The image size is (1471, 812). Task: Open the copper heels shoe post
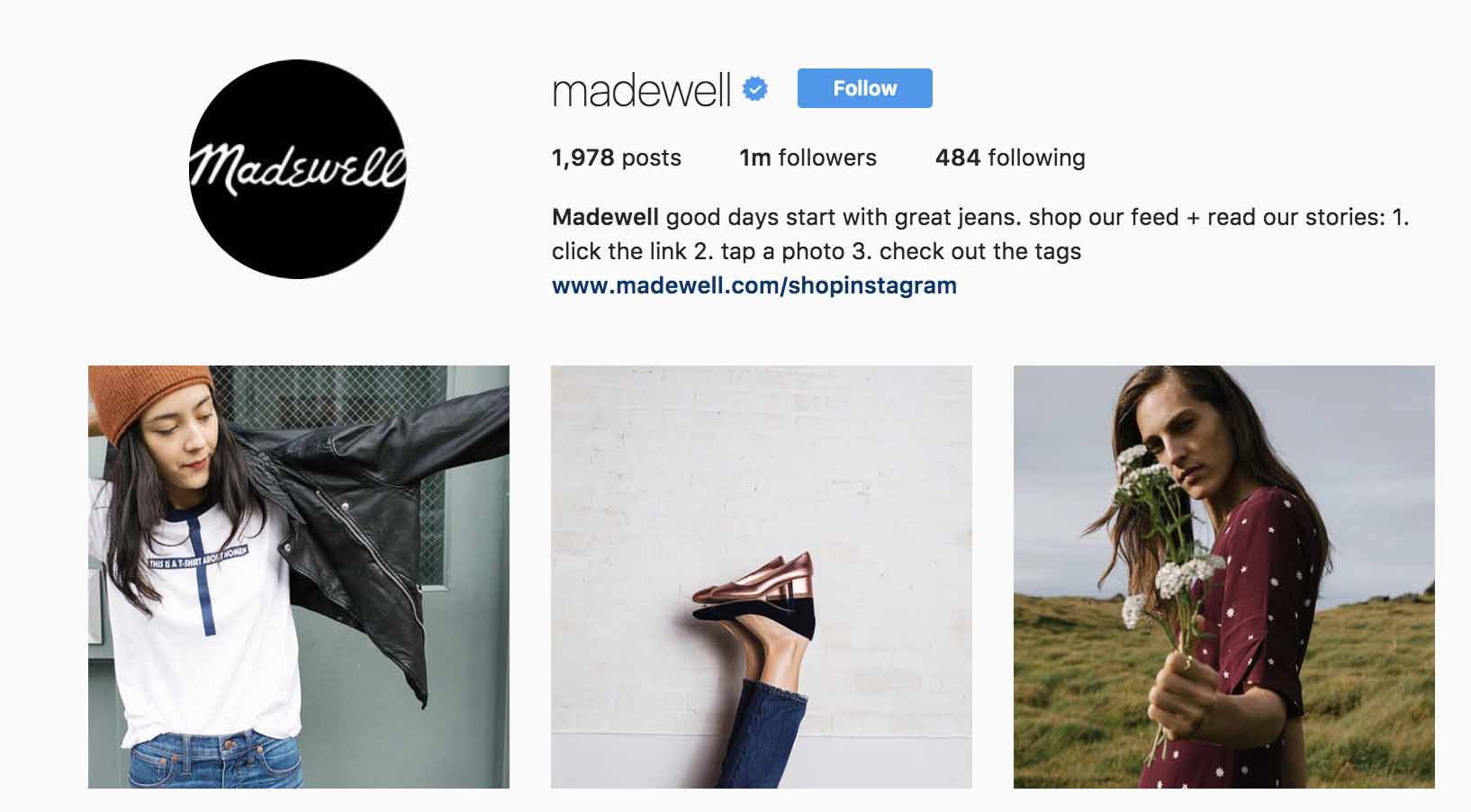(x=762, y=577)
